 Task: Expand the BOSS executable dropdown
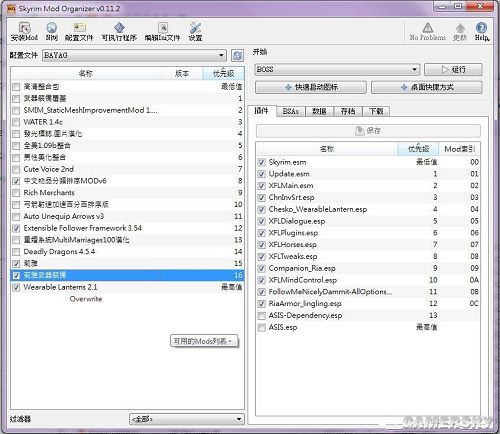coord(337,69)
